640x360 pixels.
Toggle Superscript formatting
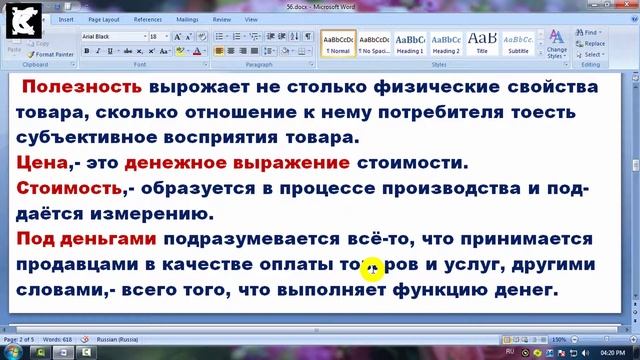[151, 51]
